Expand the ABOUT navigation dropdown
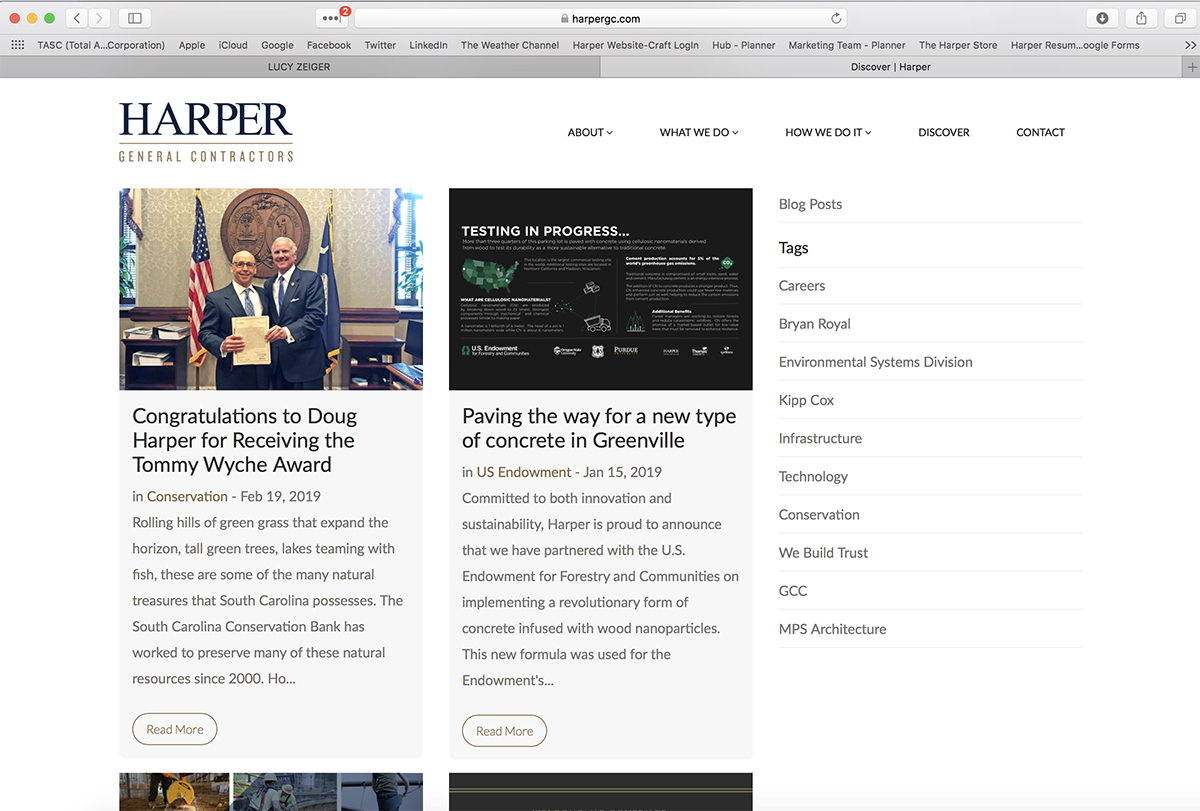This screenshot has height=811, width=1200. coord(589,131)
